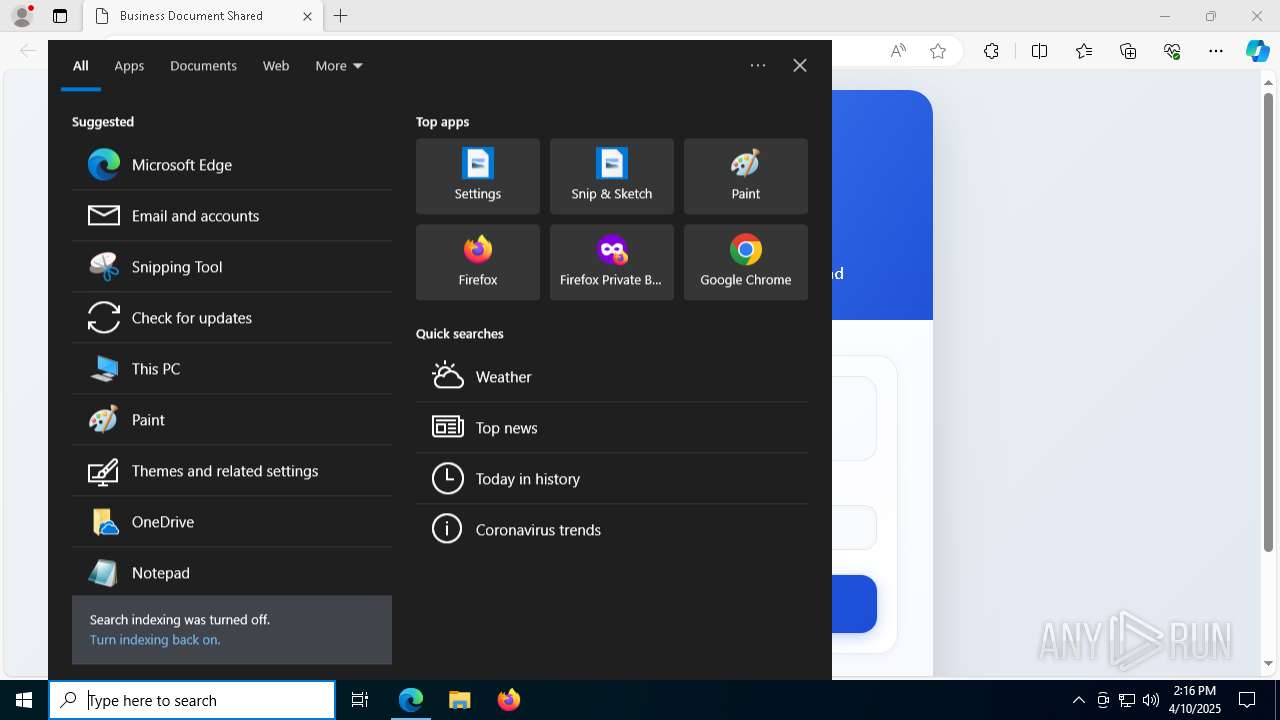Screen dimensions: 1280x720
Task: Launch Snipping Tool from suggestions
Action: pyautogui.click(x=232, y=266)
